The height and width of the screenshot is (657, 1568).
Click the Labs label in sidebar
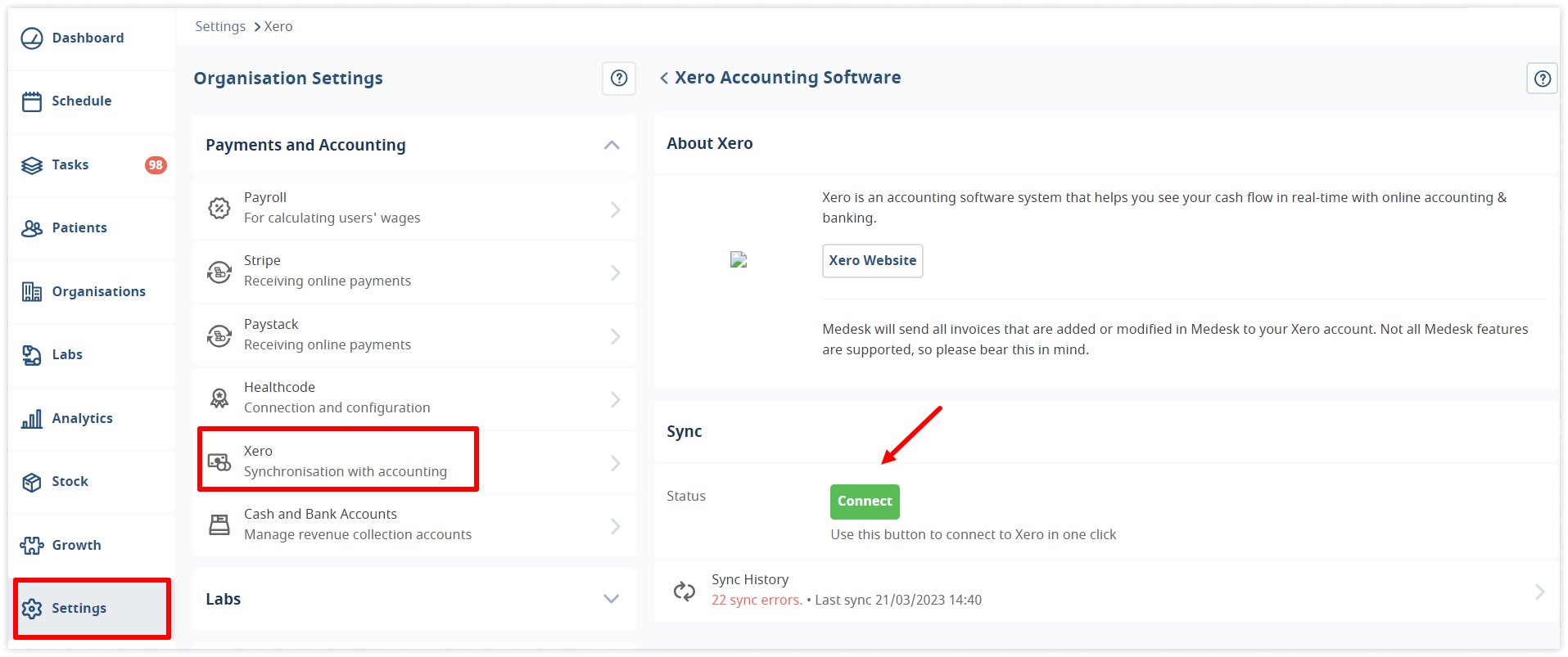(67, 355)
